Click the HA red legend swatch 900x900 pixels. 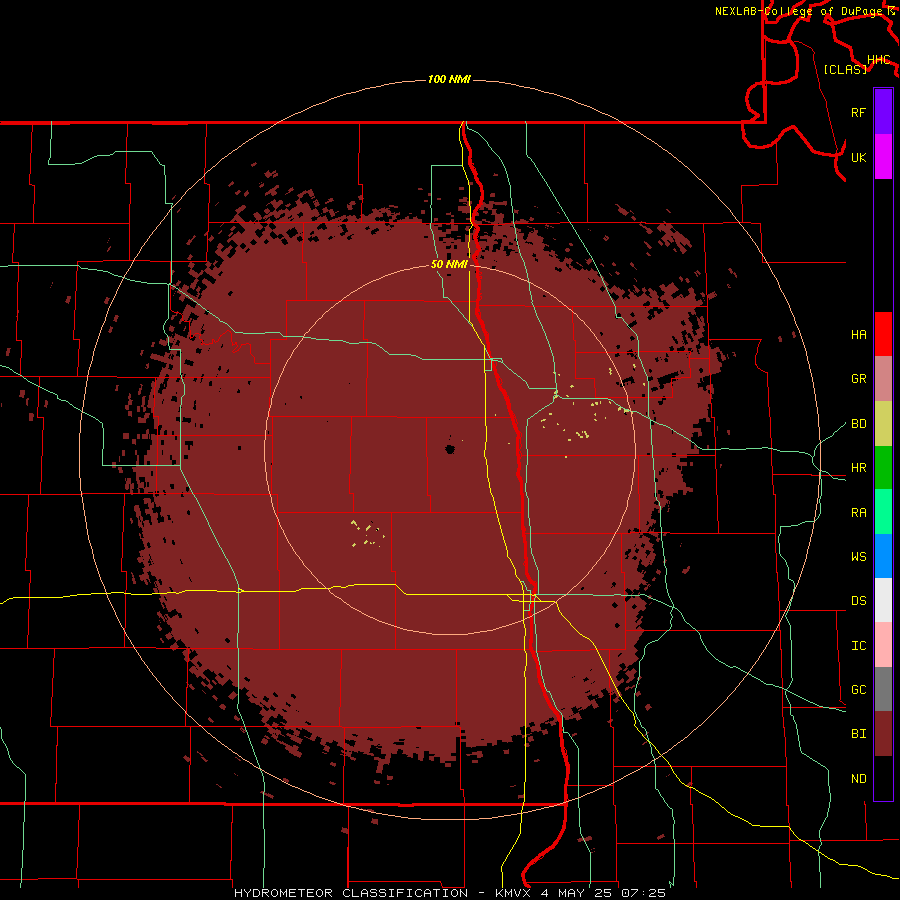click(x=883, y=334)
